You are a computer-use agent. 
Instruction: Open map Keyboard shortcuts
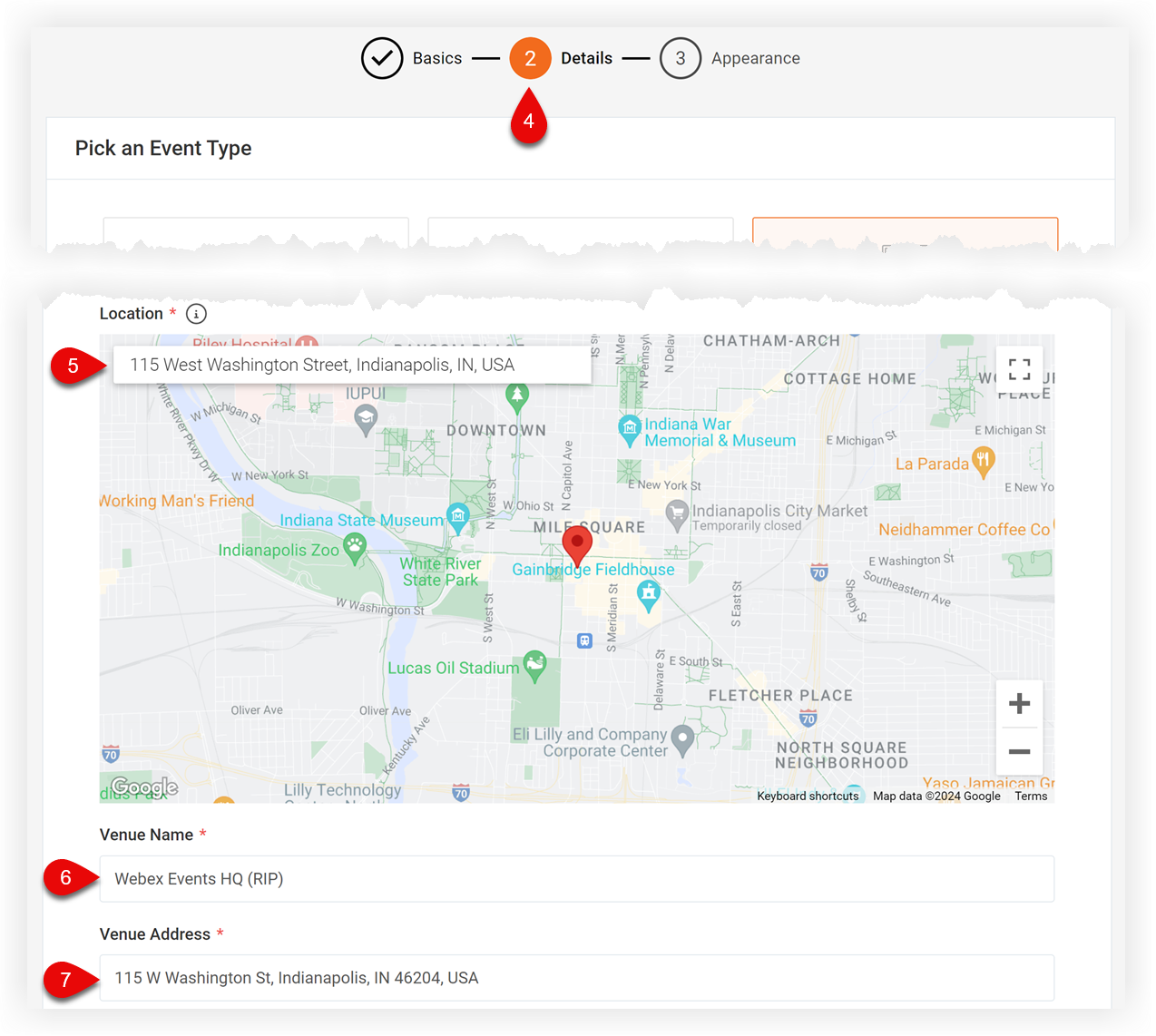(808, 797)
